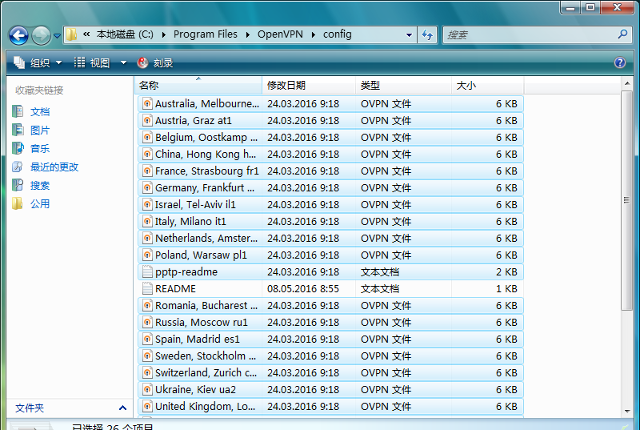Screen dimensions: 640x430
Task: Click the scrollbar down arrow
Action: 627,411
